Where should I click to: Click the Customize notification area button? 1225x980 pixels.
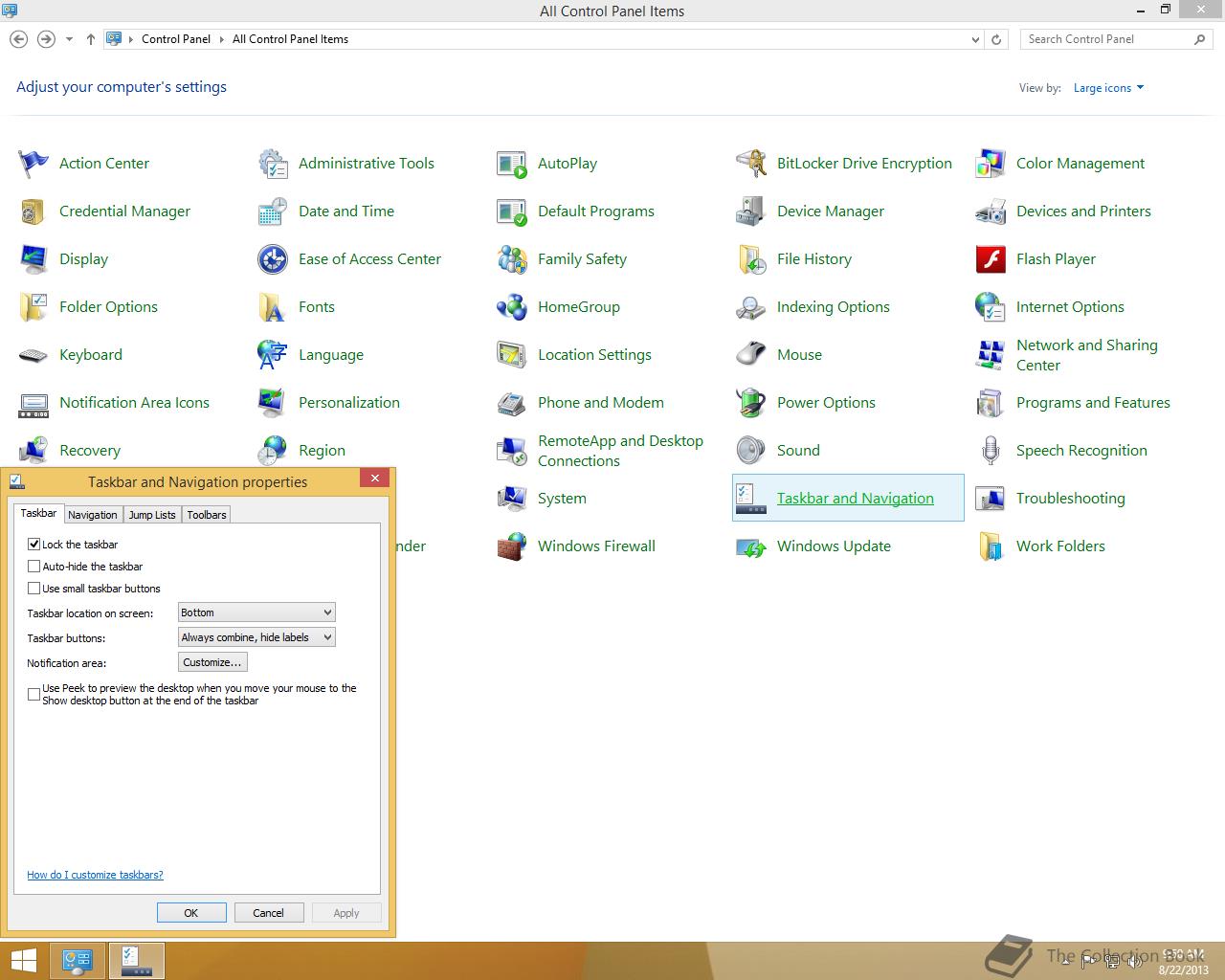[x=212, y=662]
